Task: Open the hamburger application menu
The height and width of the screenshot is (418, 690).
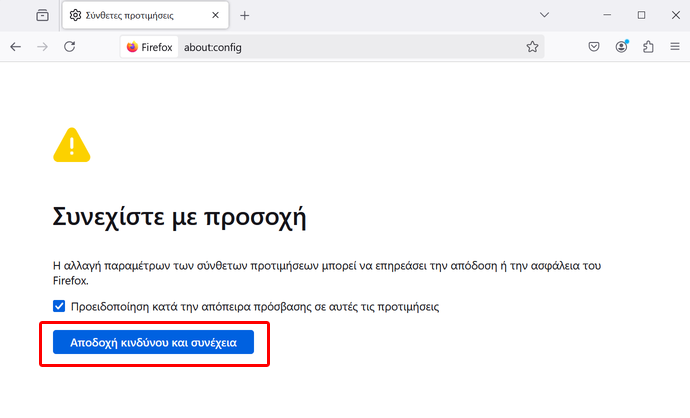Action: (x=675, y=47)
